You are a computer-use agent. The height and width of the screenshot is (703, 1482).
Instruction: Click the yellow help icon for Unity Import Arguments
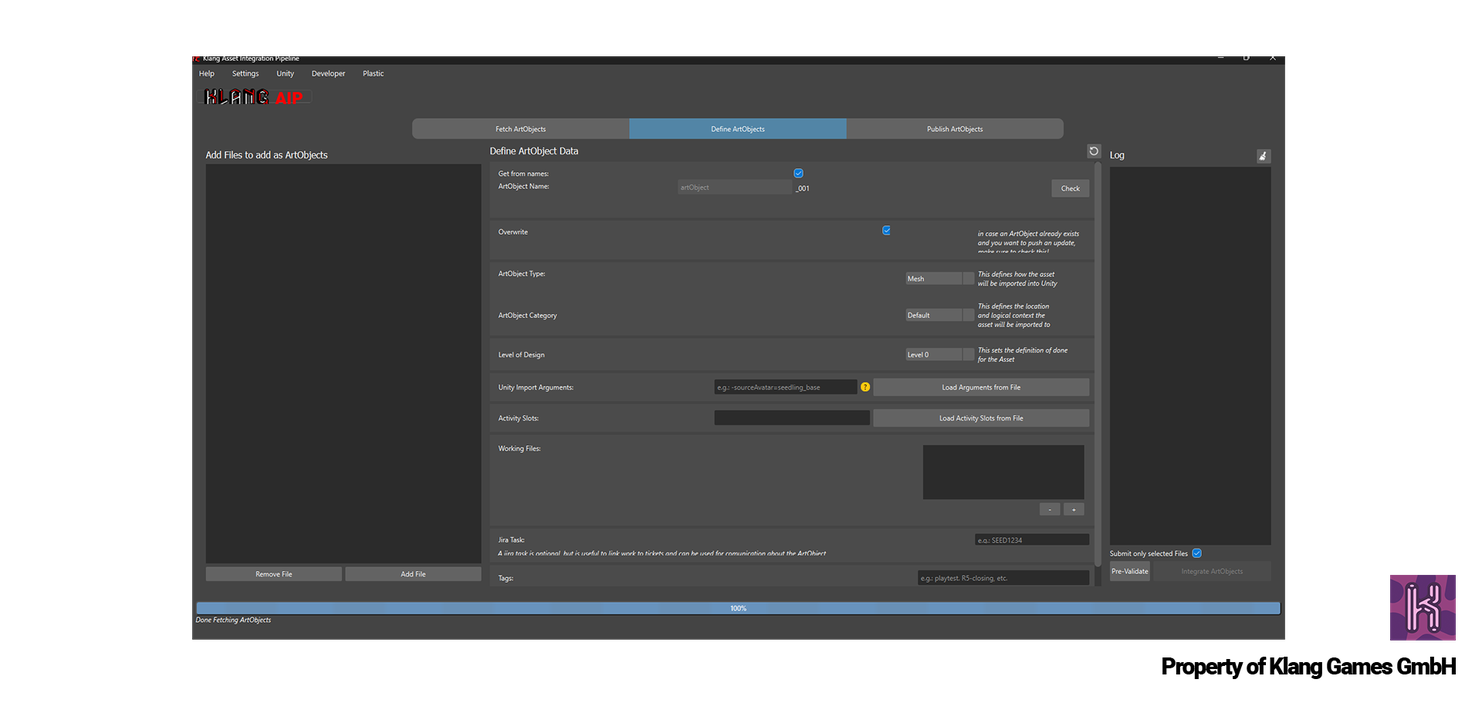pos(865,387)
